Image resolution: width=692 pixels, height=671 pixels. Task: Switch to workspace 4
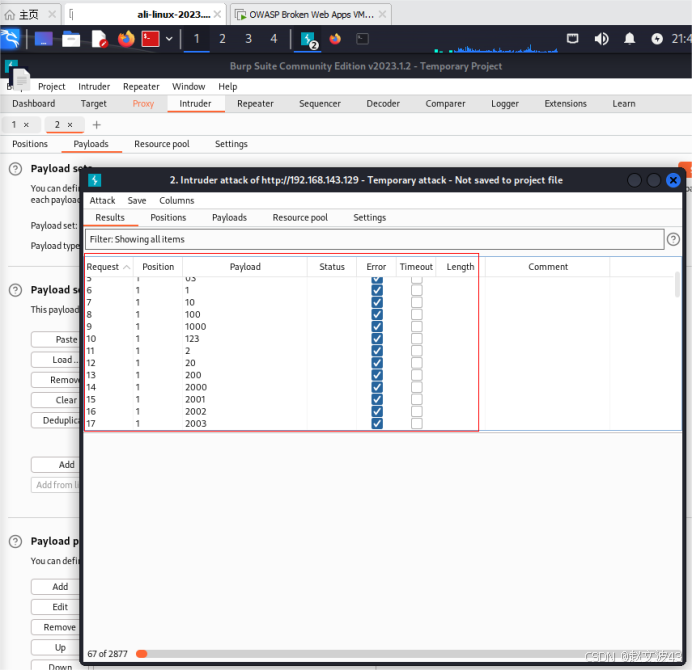(x=274, y=39)
